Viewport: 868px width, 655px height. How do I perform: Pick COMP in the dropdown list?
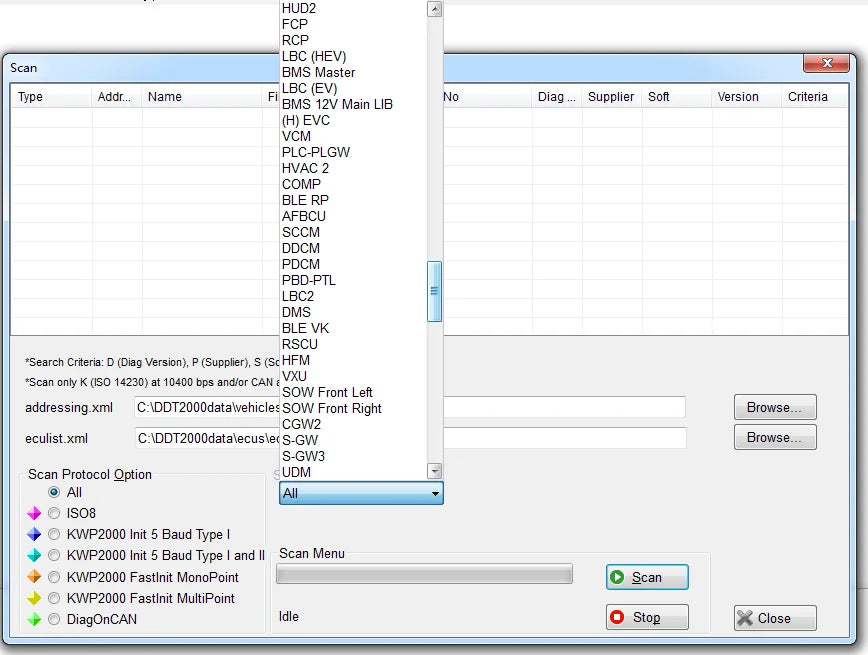353,184
